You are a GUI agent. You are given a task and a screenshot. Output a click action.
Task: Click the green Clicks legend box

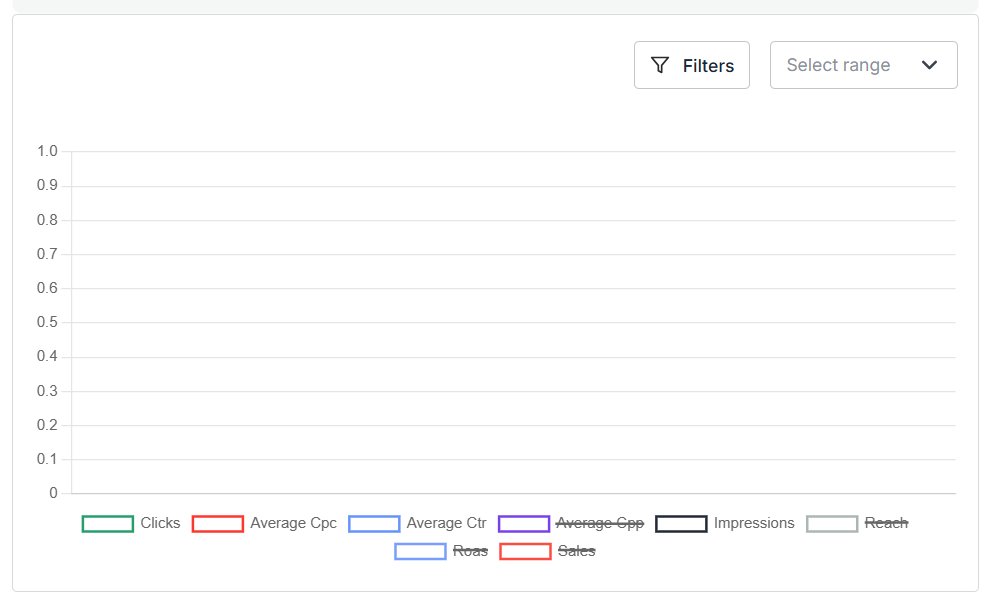(x=108, y=523)
